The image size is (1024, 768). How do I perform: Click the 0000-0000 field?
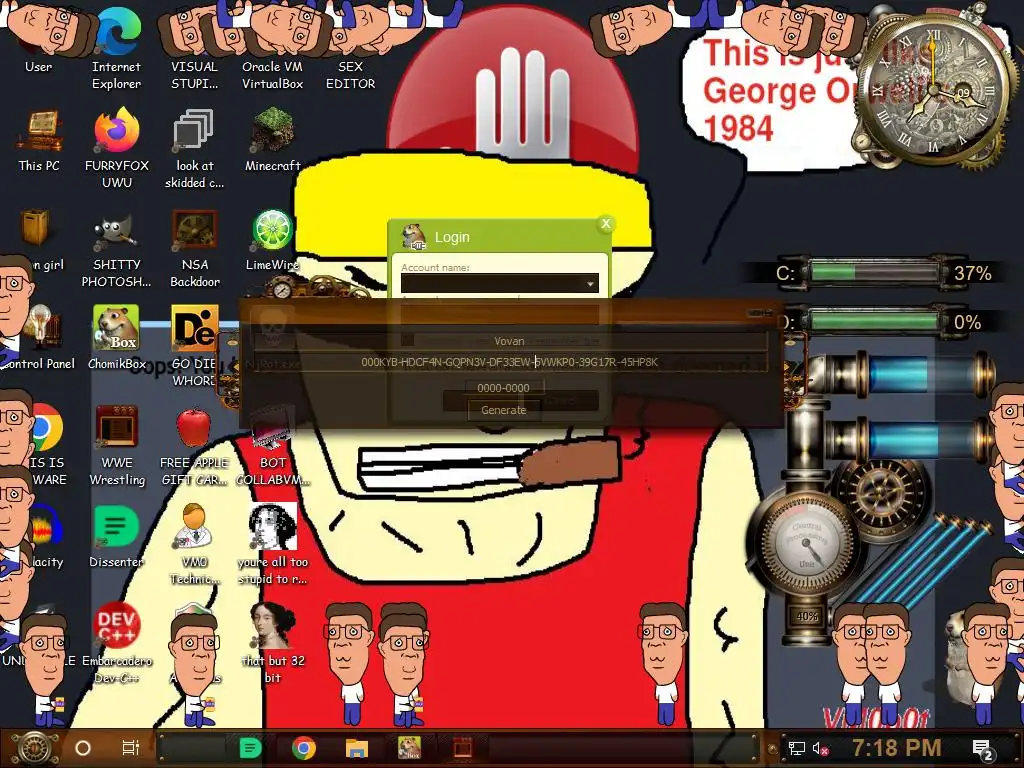tap(504, 388)
